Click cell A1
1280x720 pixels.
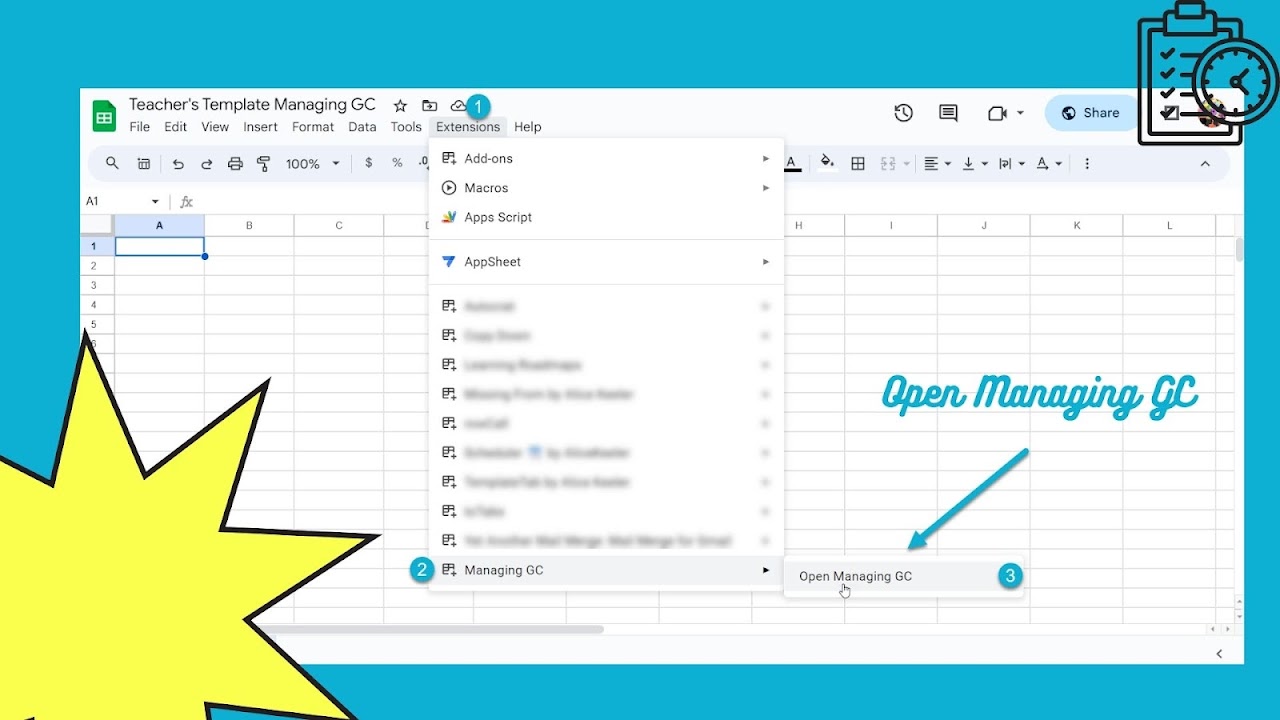coord(159,246)
